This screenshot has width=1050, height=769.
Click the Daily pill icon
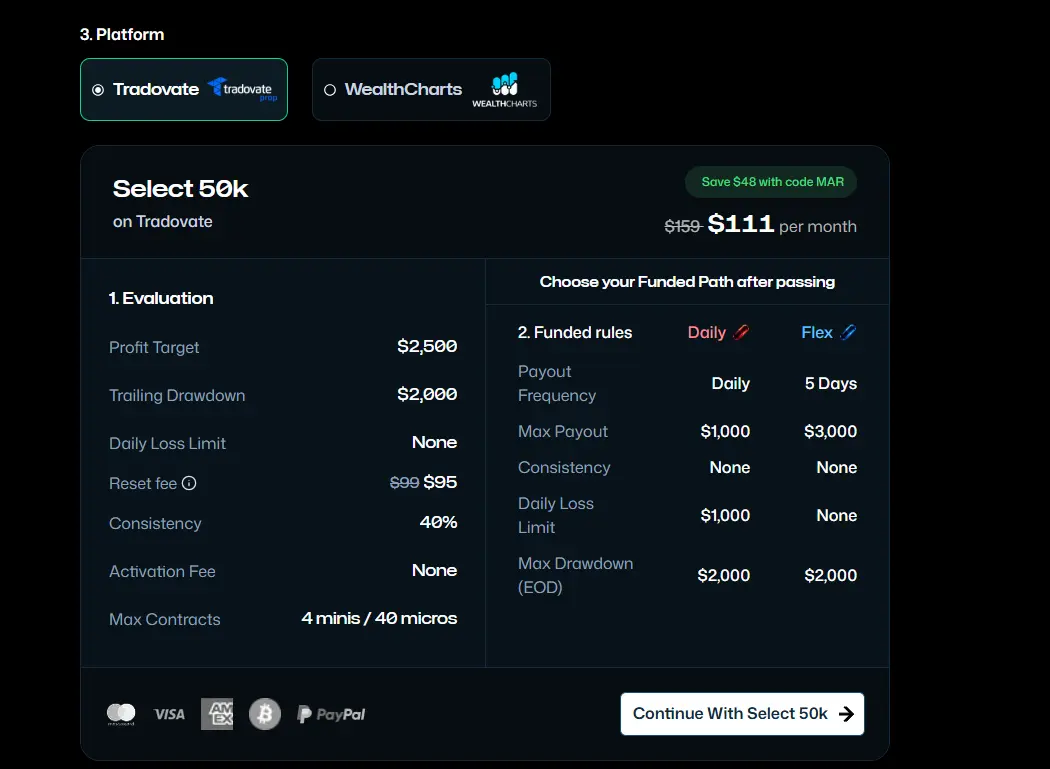tap(741, 332)
